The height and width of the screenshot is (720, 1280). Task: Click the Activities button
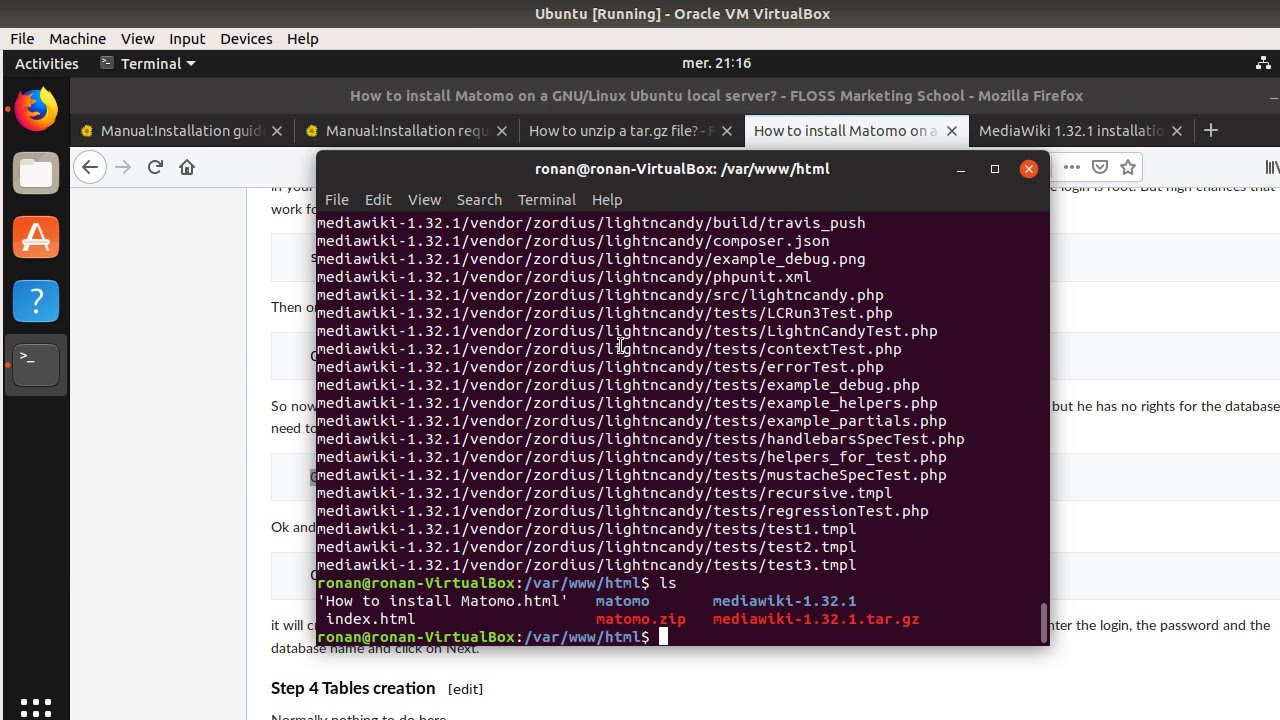coord(47,63)
